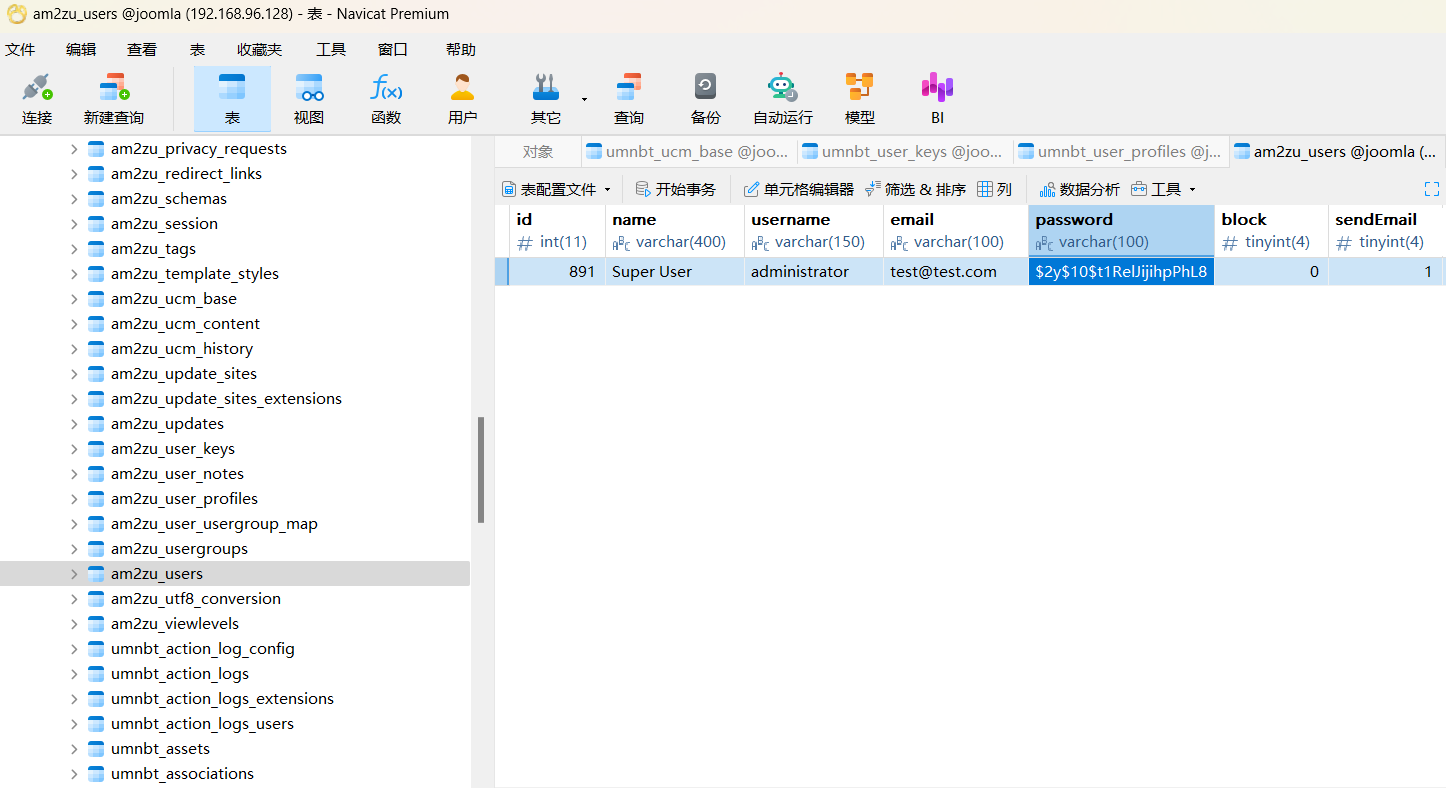Open the 自动运行 automation icon
This screenshot has width=1446, height=788.
[783, 99]
